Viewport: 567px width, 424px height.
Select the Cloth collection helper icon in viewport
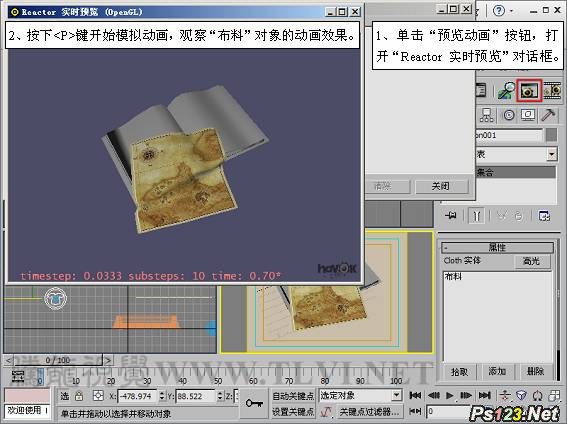tap(55, 298)
